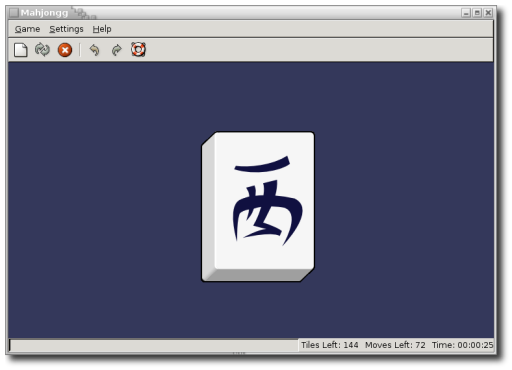The width and height of the screenshot is (512, 370).
Task: Get a hint via the lifebuoy icon
Action: 138,50
